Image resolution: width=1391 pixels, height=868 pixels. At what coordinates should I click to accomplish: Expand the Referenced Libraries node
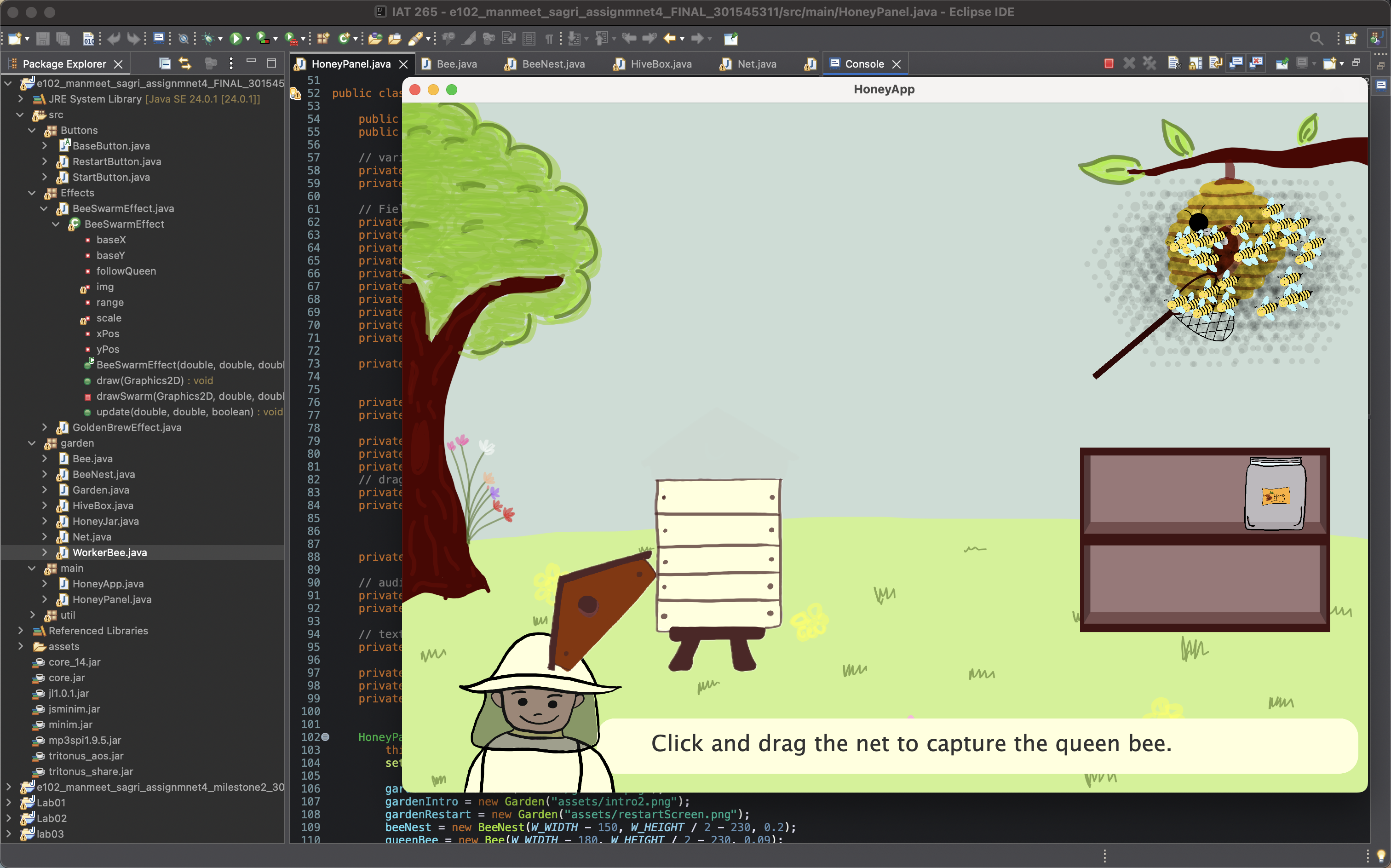[x=21, y=630]
